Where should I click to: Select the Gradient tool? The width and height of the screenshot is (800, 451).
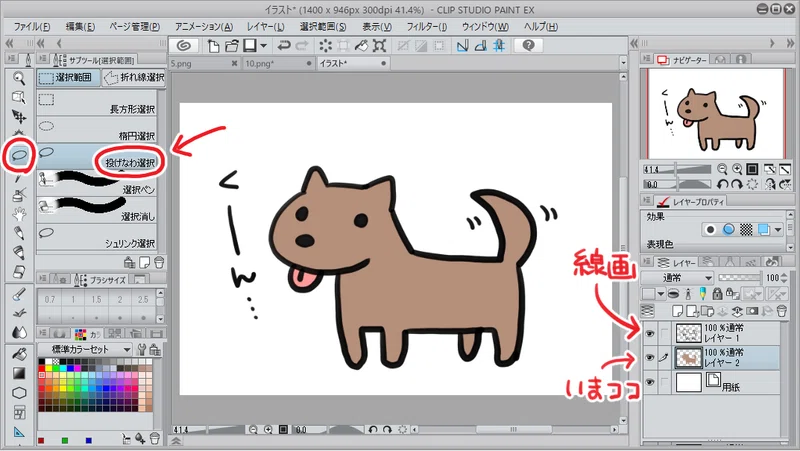(x=19, y=373)
